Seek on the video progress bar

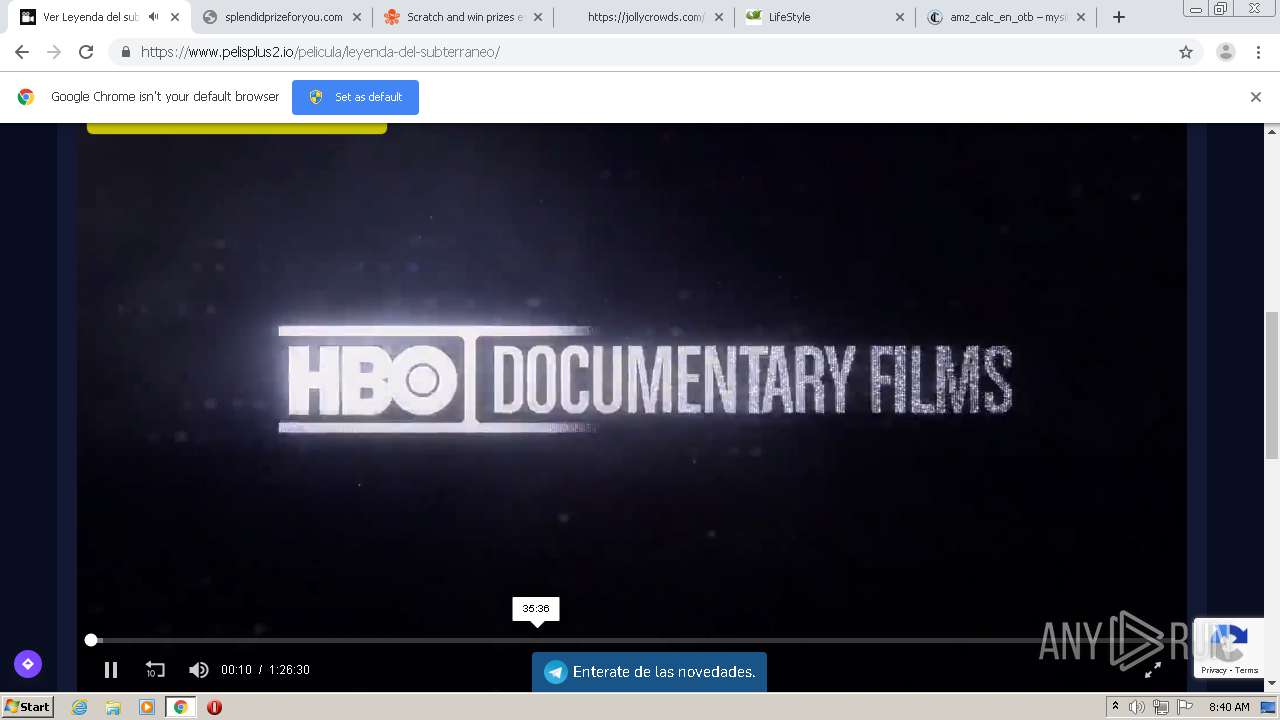click(630, 639)
